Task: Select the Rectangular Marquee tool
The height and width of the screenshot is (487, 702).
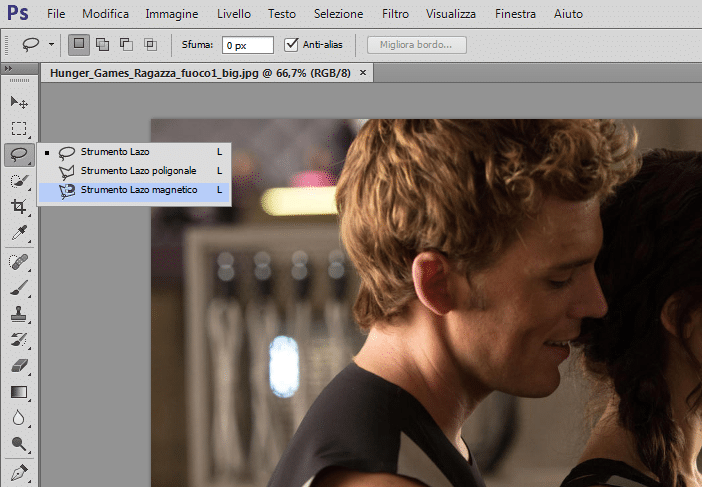Action: [x=19, y=128]
